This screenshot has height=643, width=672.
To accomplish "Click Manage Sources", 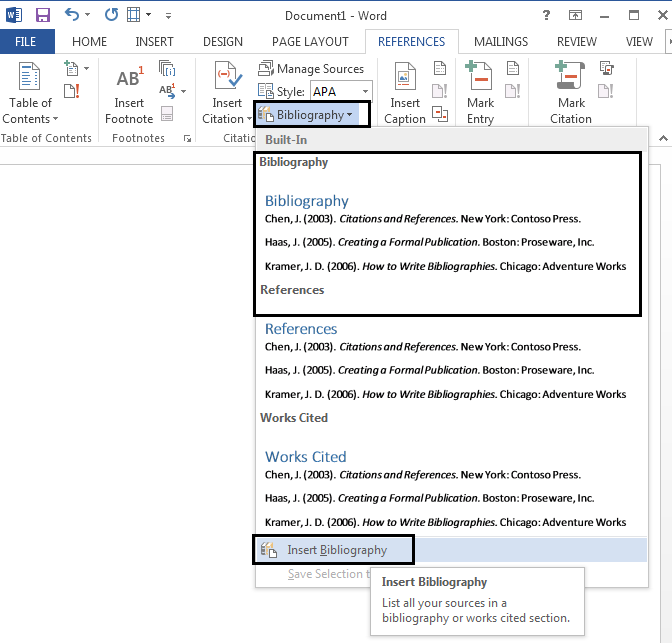I will click(311, 69).
